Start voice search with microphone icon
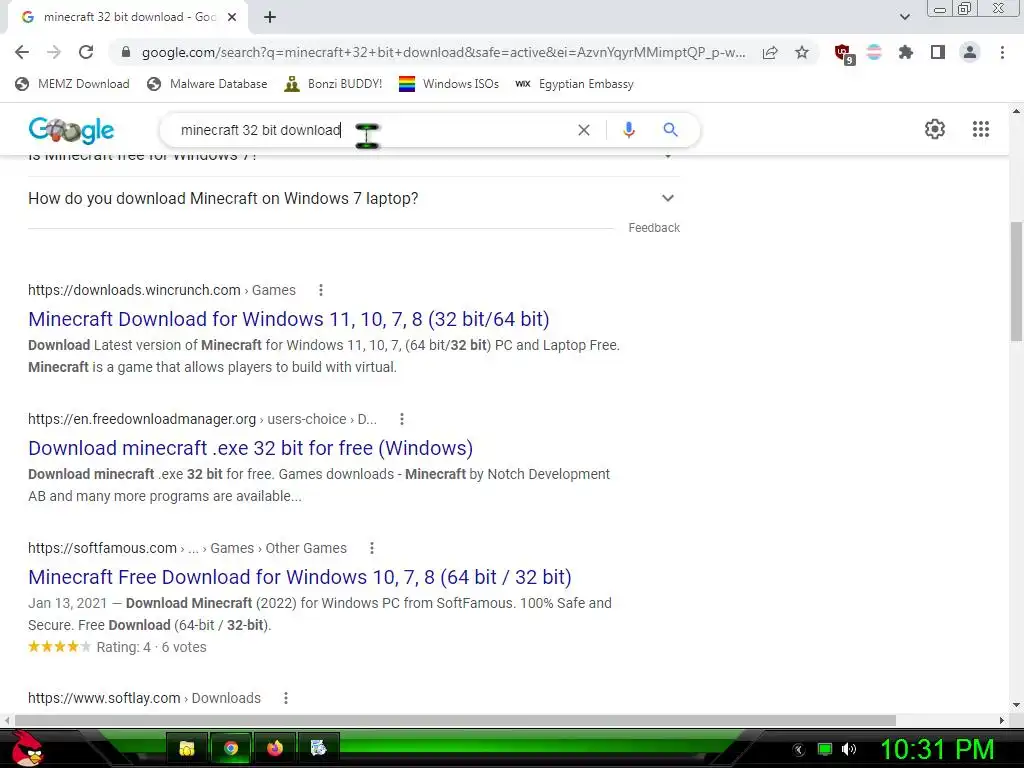The image size is (1024, 768). (628, 130)
